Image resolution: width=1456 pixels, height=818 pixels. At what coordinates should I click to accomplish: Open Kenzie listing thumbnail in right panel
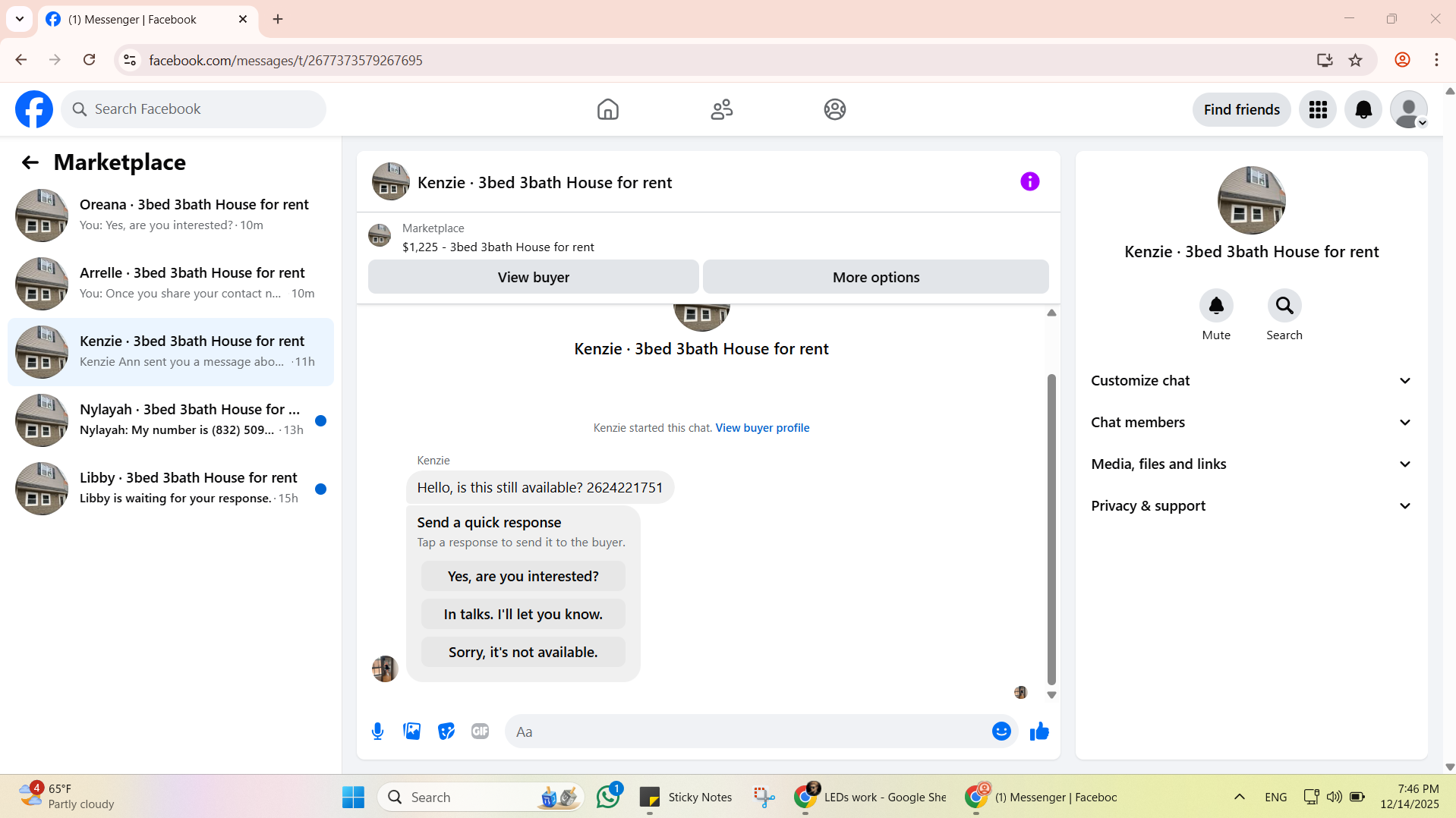click(1251, 200)
